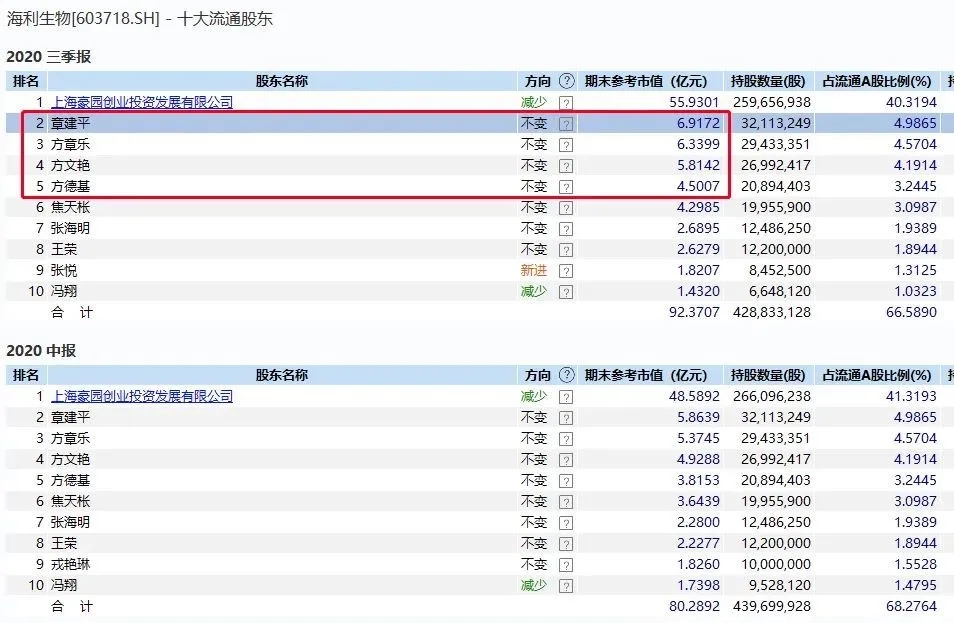Click question icon in 三季报 上海豪园 row
This screenshot has height=623, width=954.
tap(566, 103)
